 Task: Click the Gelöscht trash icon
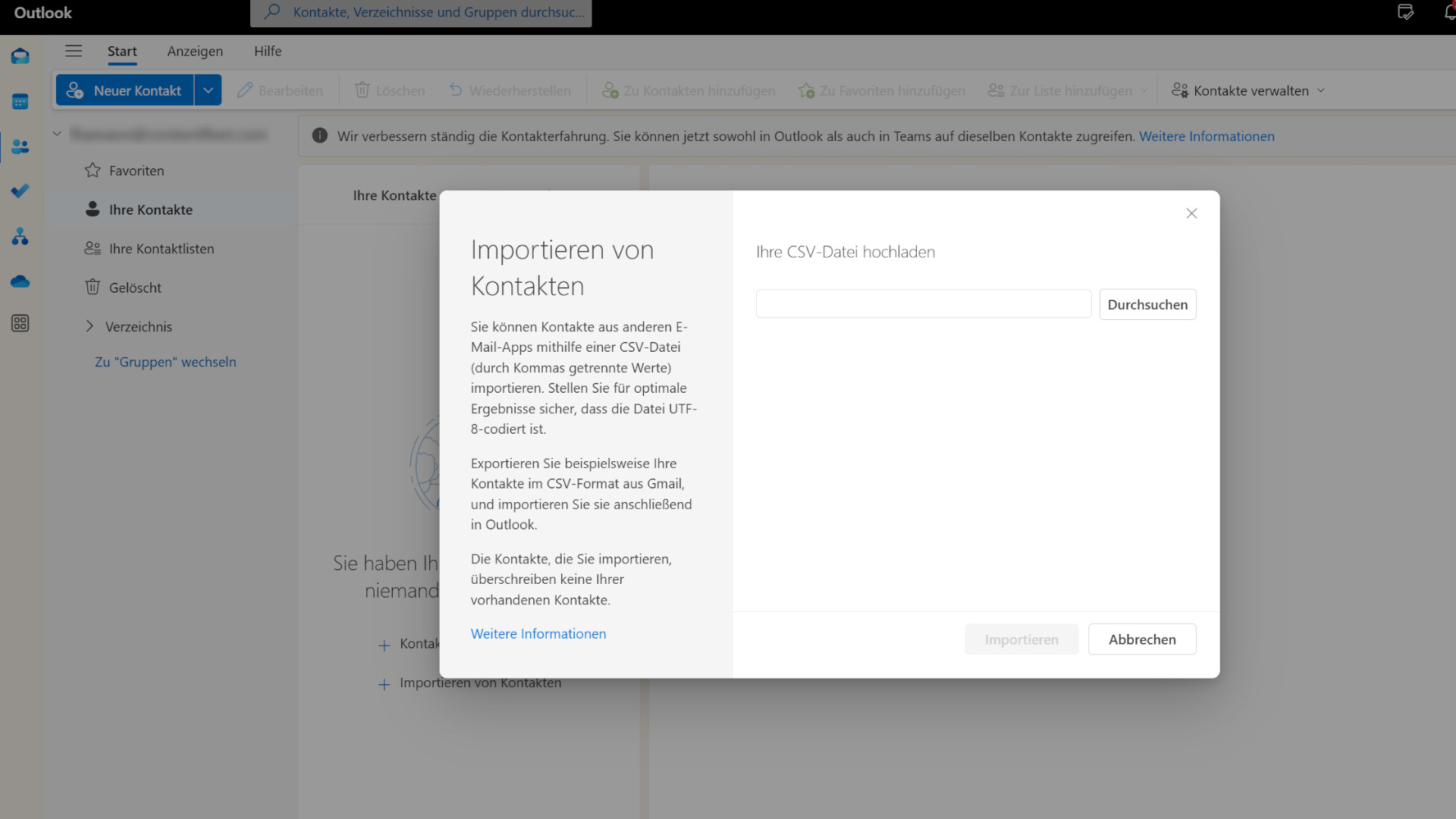coord(93,287)
